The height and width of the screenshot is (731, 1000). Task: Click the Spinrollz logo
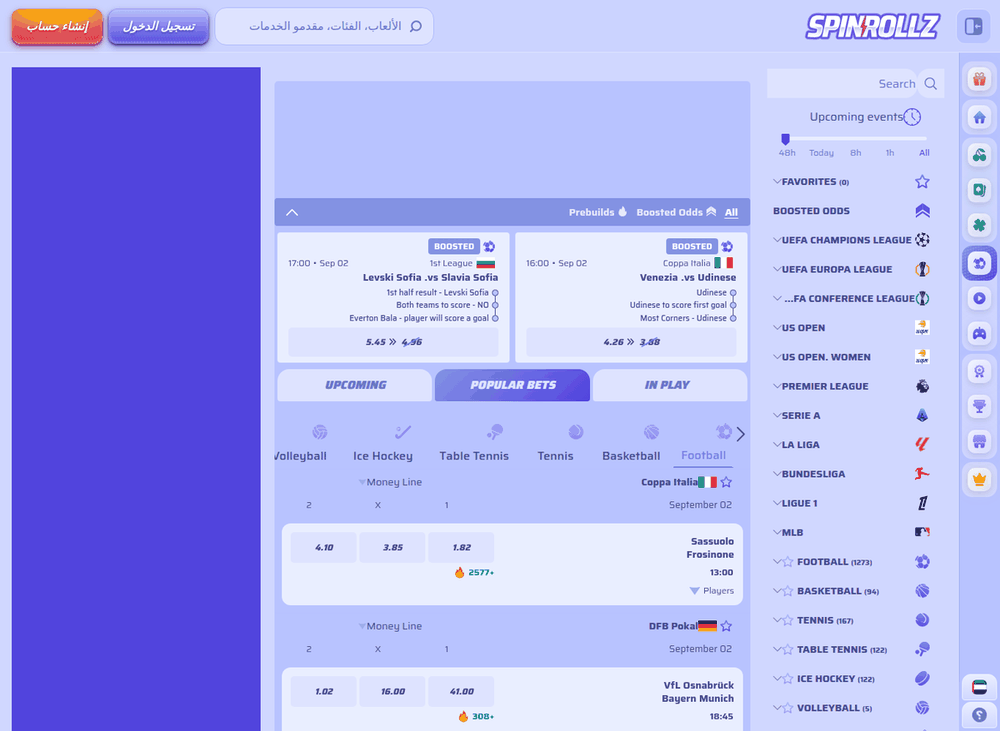(x=872, y=27)
